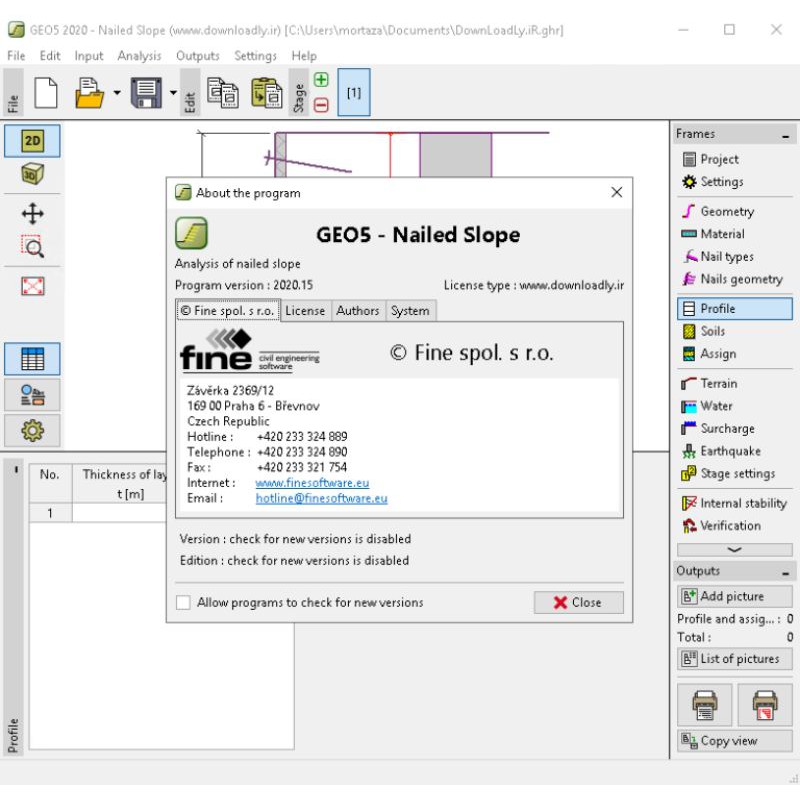The image size is (800, 800).
Task: Click the Close button in About dialog
Action: pos(578,602)
